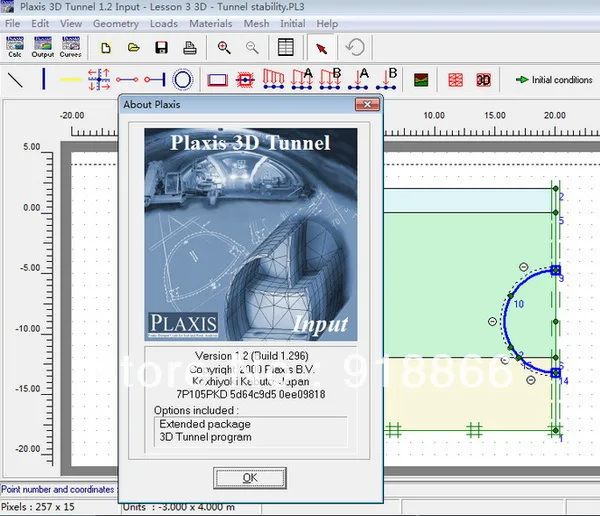
Task: Select tunnel bottom point 14 square marker
Action: 556,373
